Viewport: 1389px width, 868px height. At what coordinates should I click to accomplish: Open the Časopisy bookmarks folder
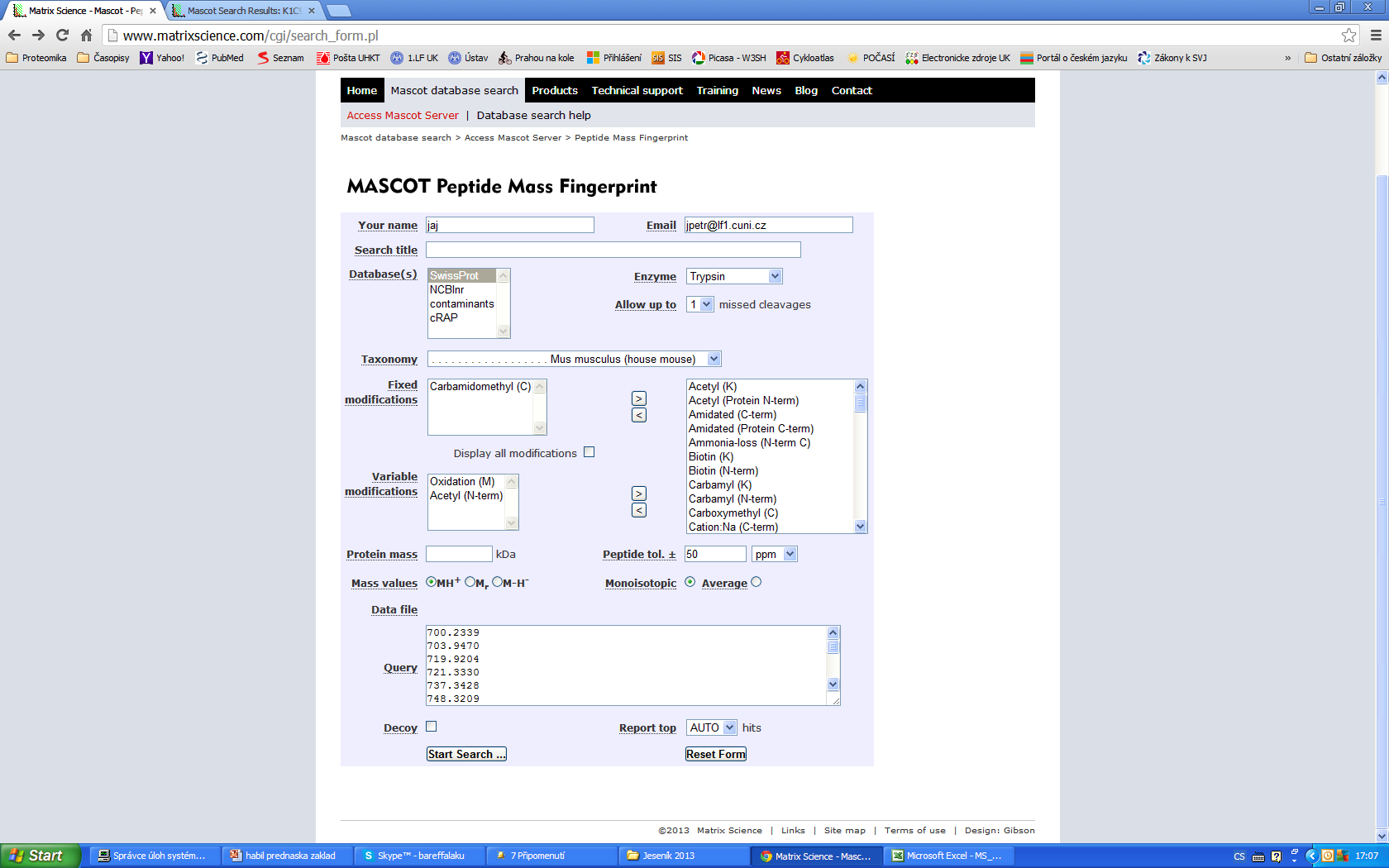103,58
